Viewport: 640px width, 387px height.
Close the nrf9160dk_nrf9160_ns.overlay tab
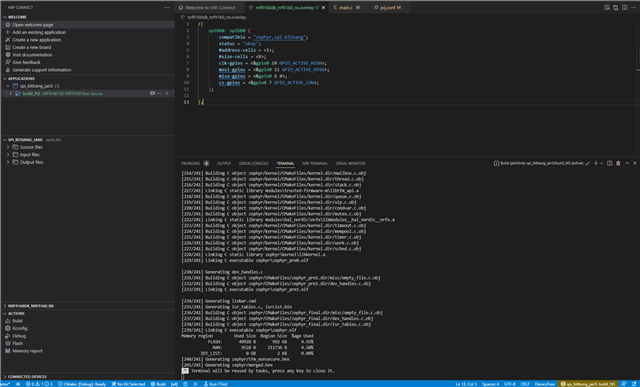(x=324, y=7)
